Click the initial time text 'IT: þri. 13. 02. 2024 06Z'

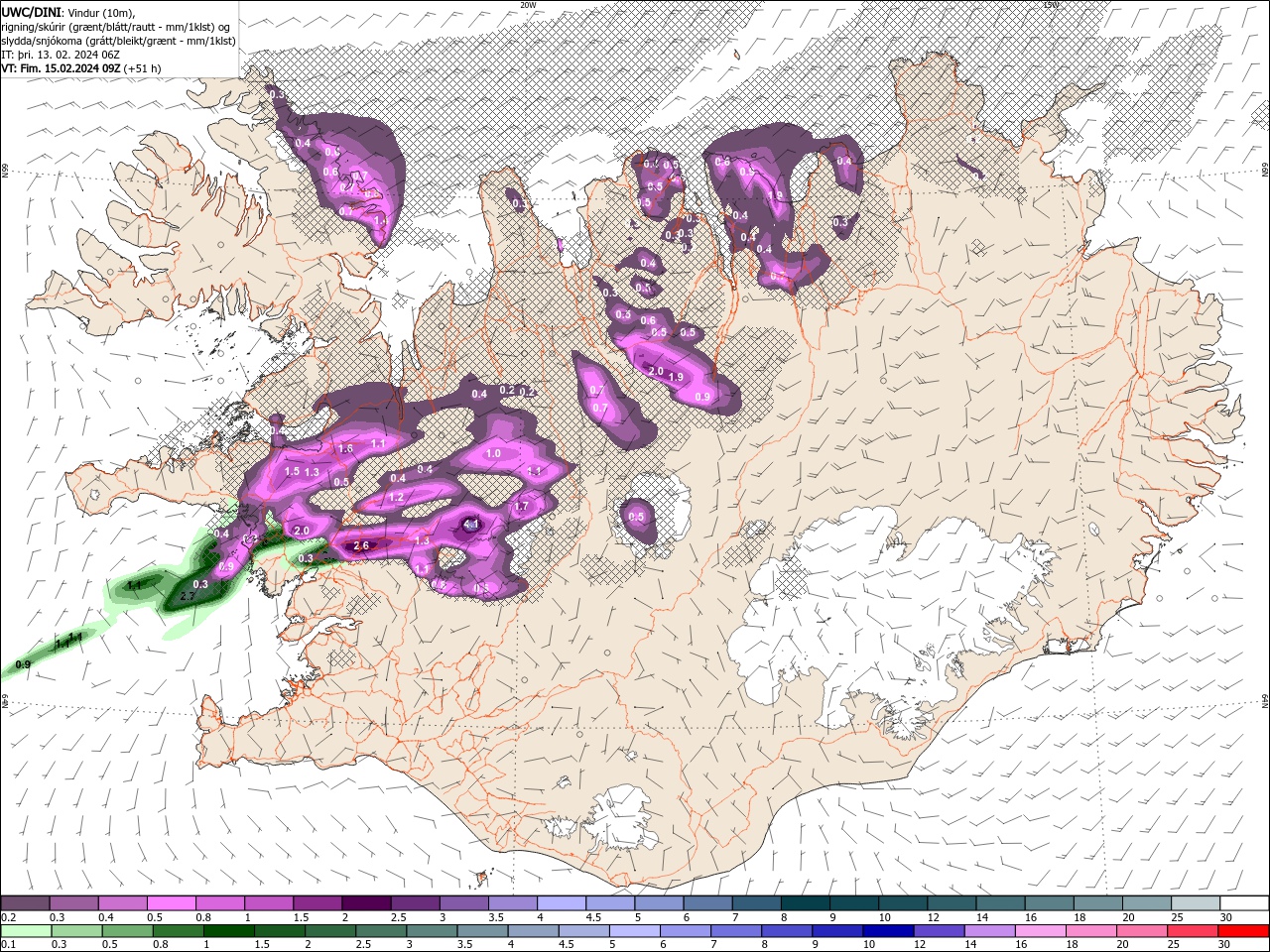click(x=61, y=55)
